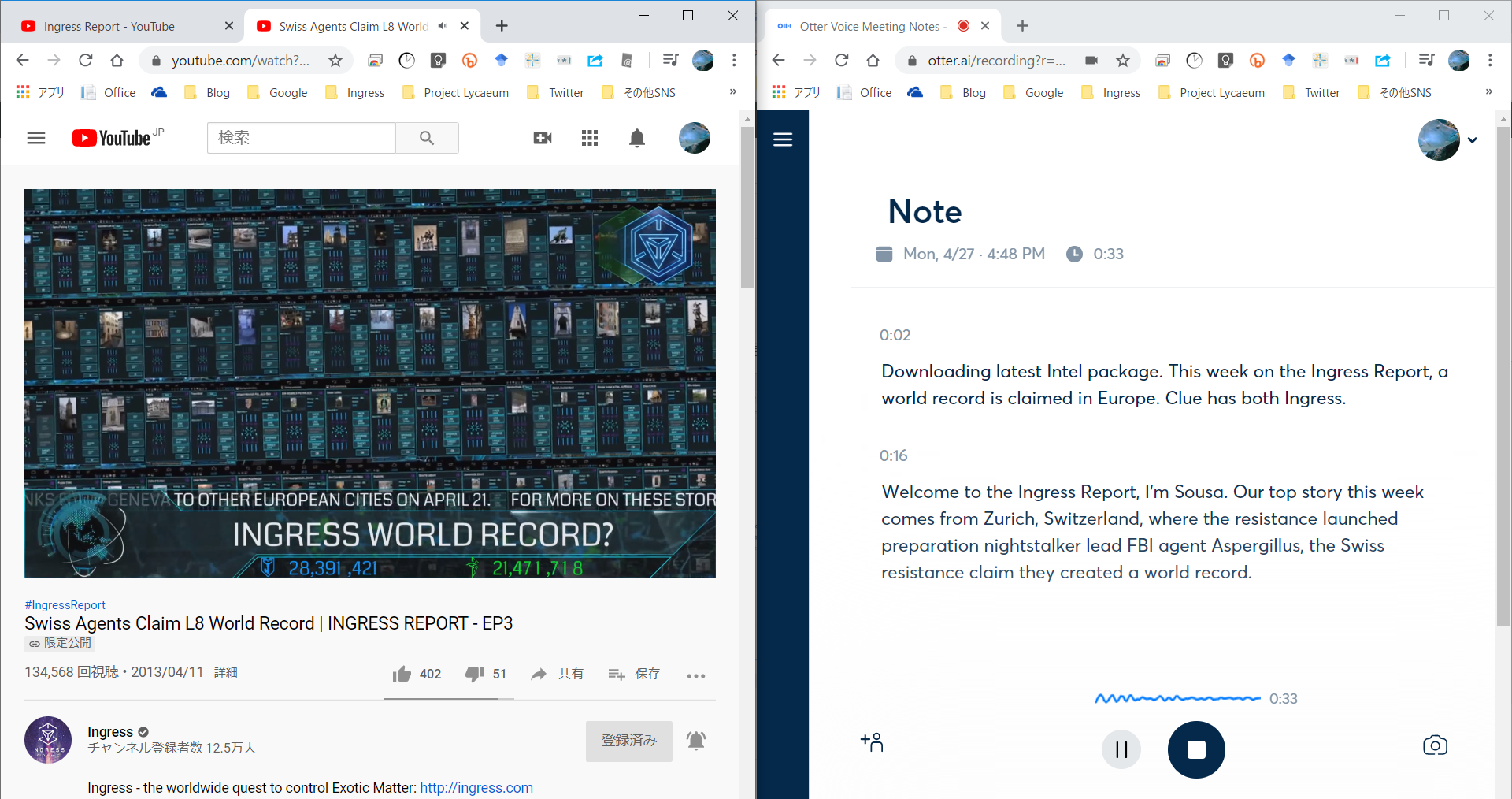This screenshot has height=799, width=1512.
Task: Open YouTube notifications bell
Action: [x=637, y=138]
